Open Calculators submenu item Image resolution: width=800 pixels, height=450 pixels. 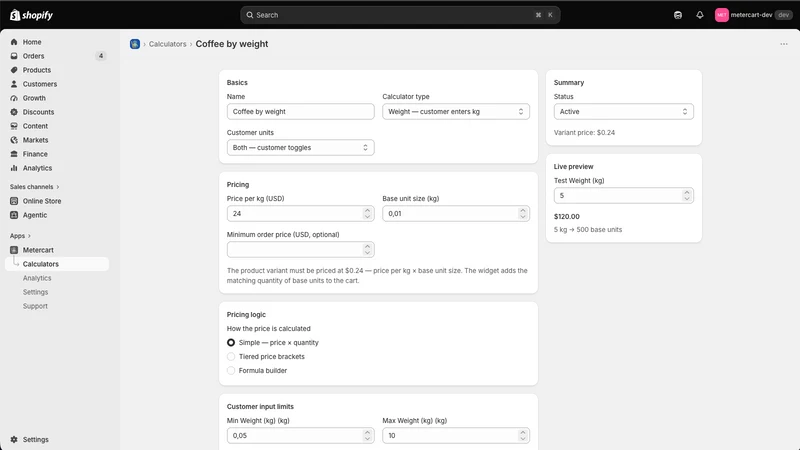point(57,264)
